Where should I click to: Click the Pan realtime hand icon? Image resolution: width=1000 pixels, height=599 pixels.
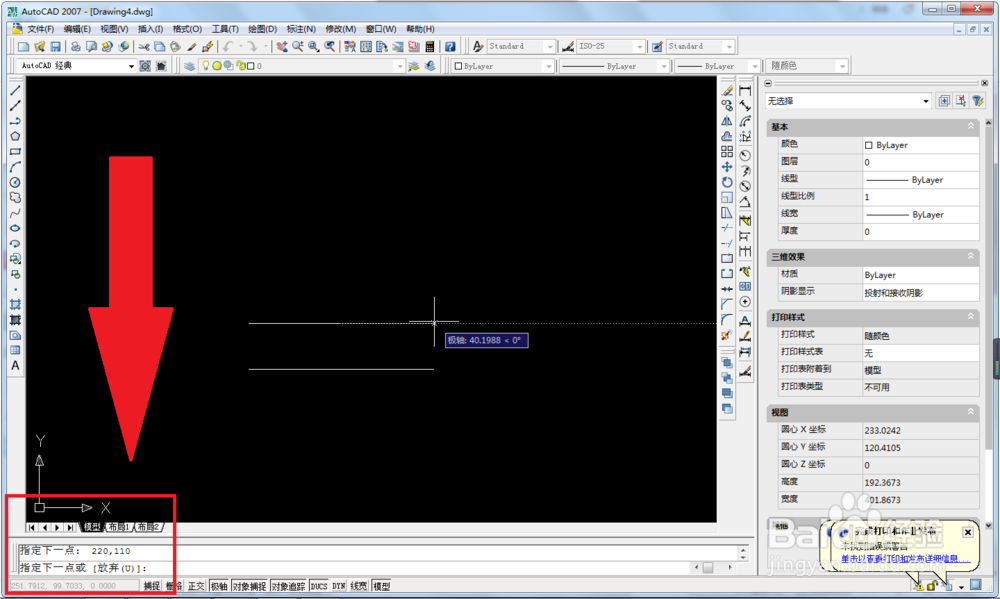click(281, 47)
